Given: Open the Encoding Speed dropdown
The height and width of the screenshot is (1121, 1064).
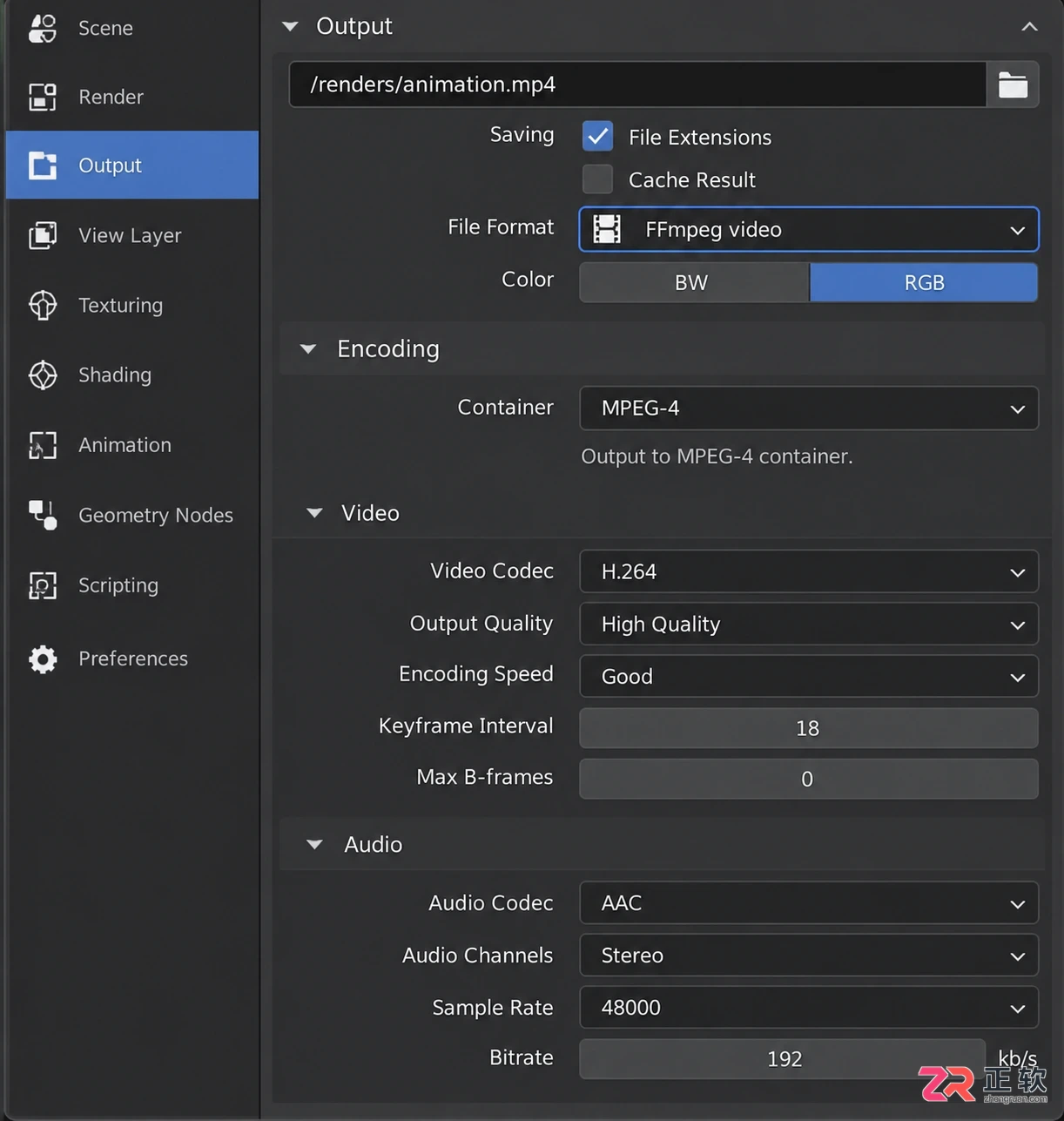Looking at the screenshot, I should click(x=809, y=677).
